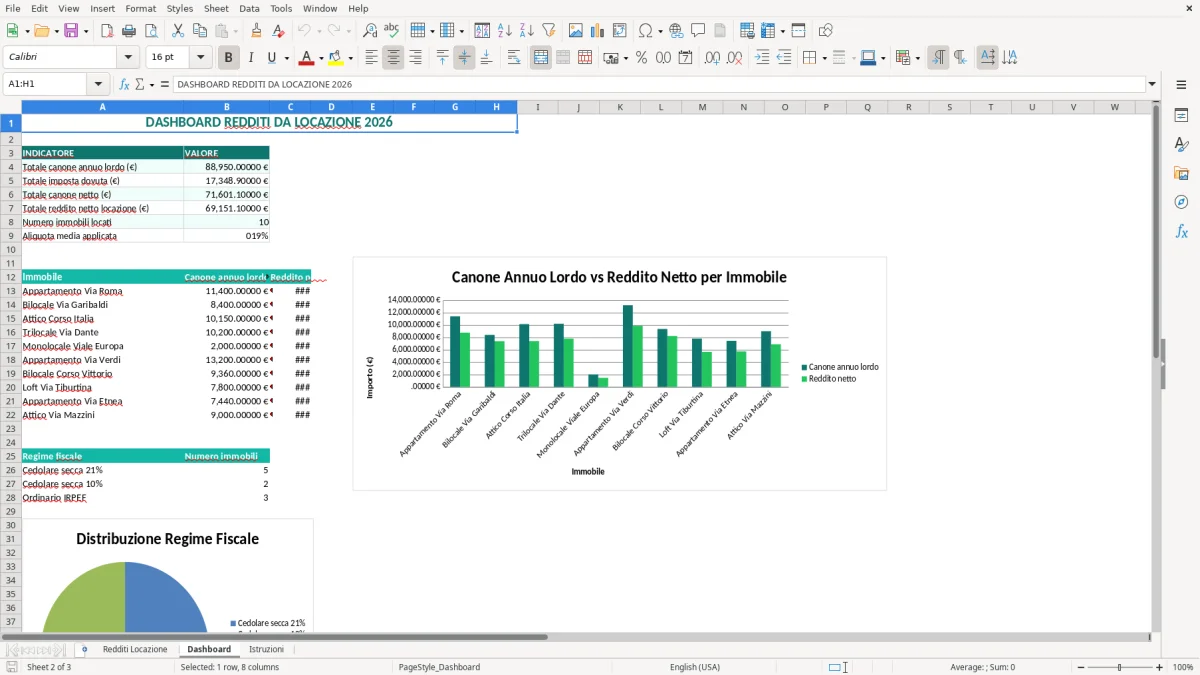Open the sidebar Navigator compass icon
The width and height of the screenshot is (1200, 675).
click(1181, 202)
